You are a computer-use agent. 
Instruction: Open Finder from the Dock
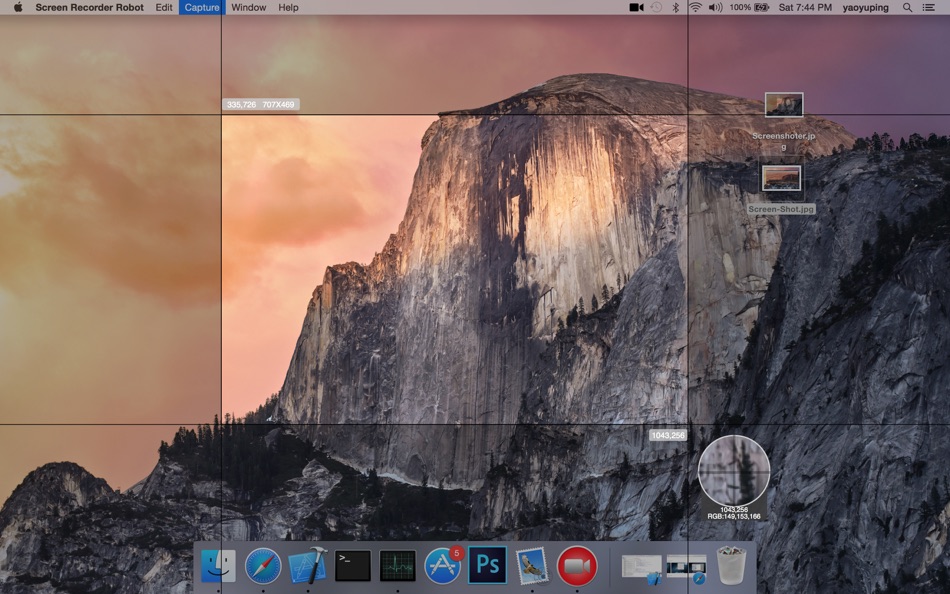217,565
